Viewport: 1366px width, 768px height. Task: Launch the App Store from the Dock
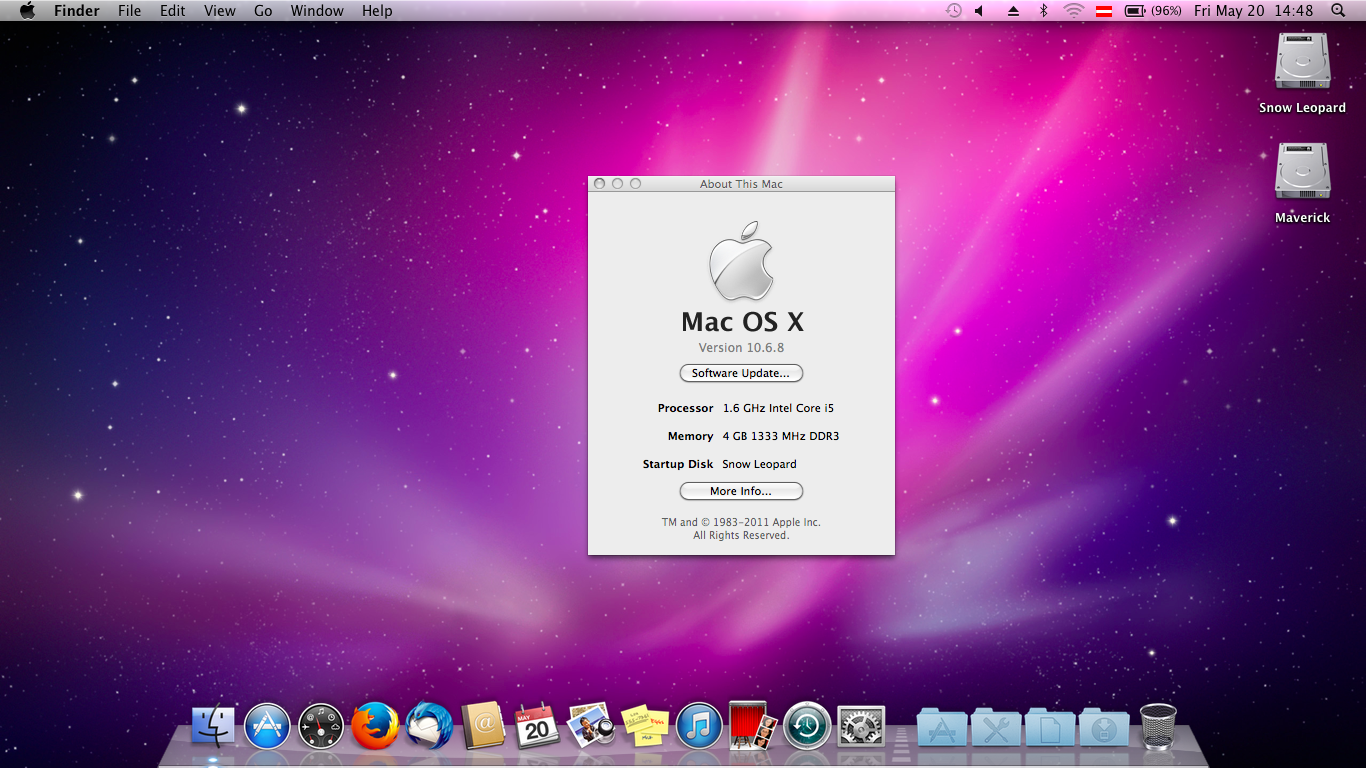tap(267, 726)
